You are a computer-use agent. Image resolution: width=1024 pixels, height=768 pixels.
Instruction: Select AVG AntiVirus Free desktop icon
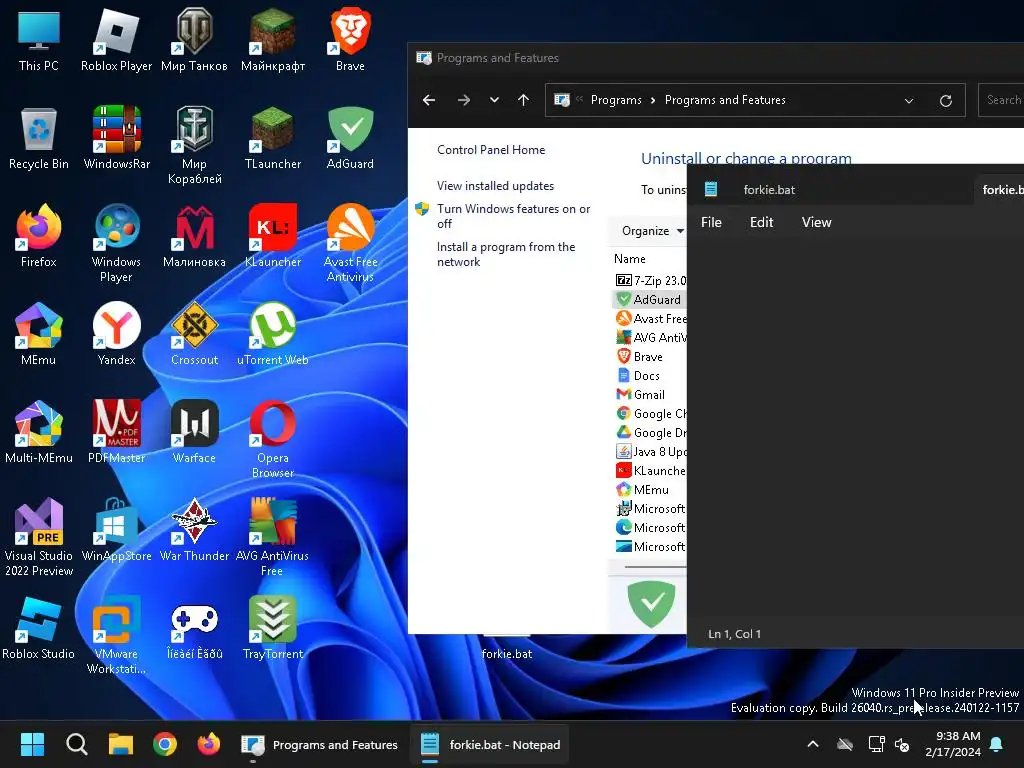(x=272, y=537)
